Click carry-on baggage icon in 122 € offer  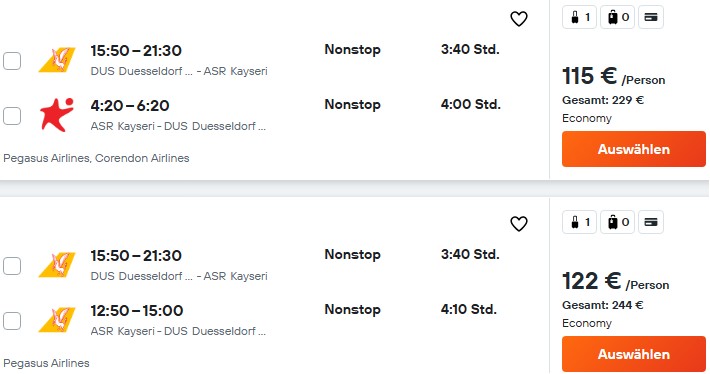tap(579, 222)
